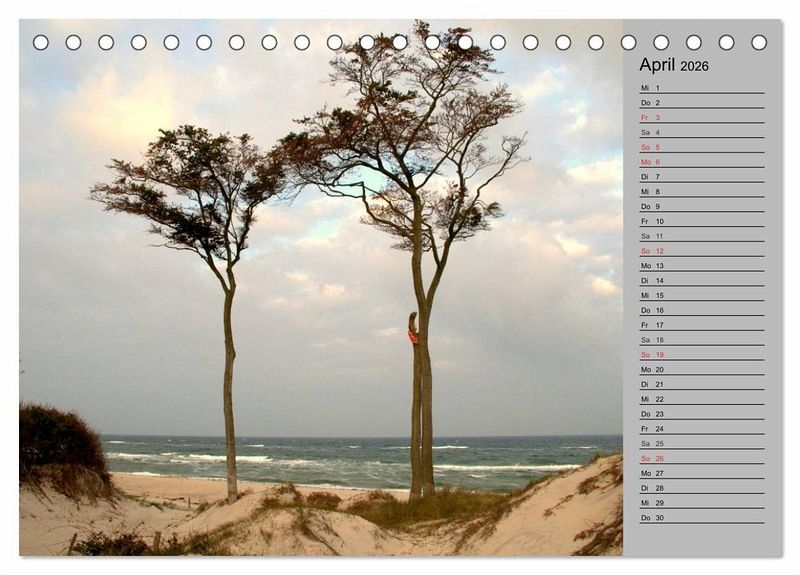This screenshot has width=800, height=575.
Task: Click the red So 12 entry
Action: (x=701, y=251)
